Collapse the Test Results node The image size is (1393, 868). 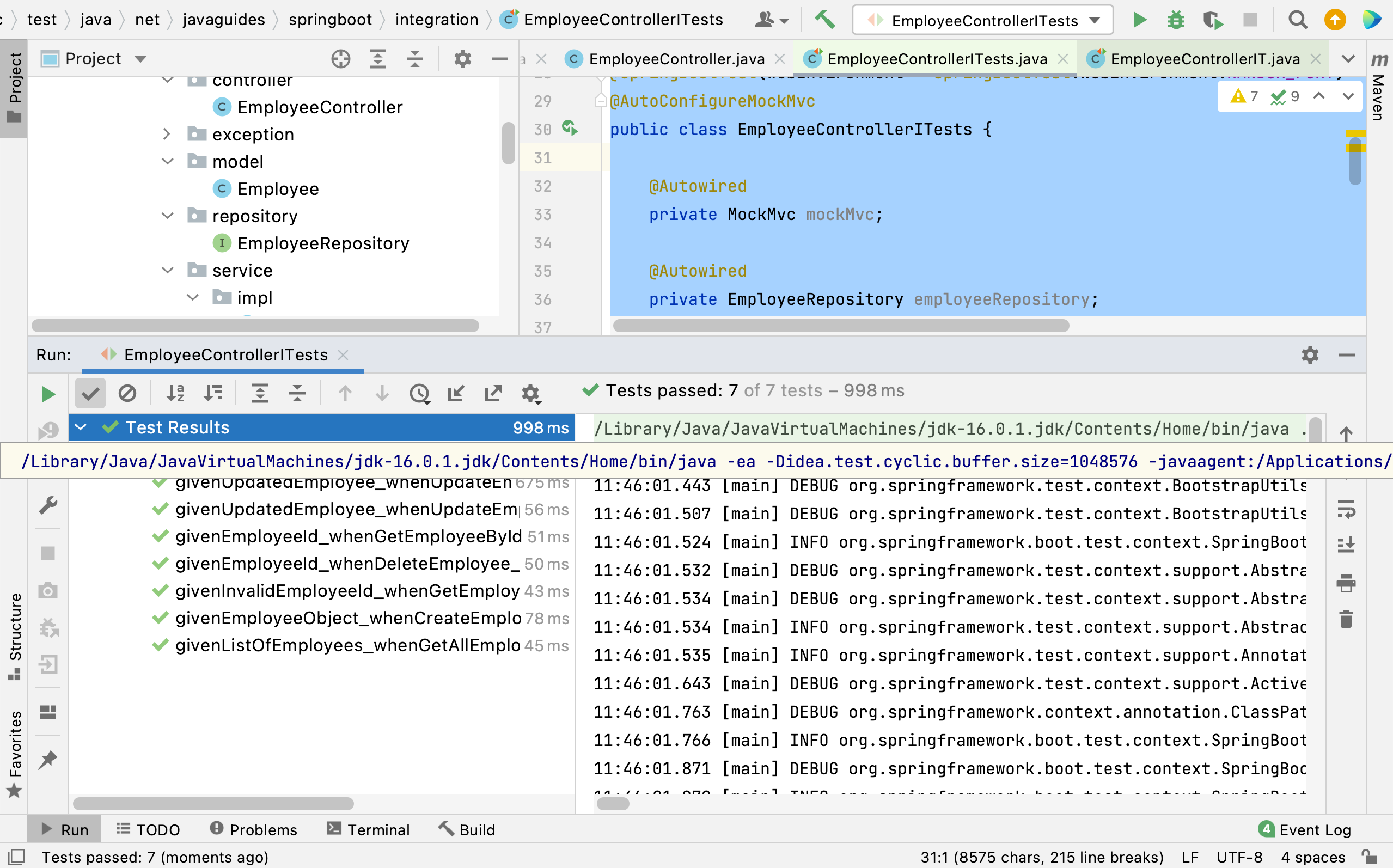point(81,427)
